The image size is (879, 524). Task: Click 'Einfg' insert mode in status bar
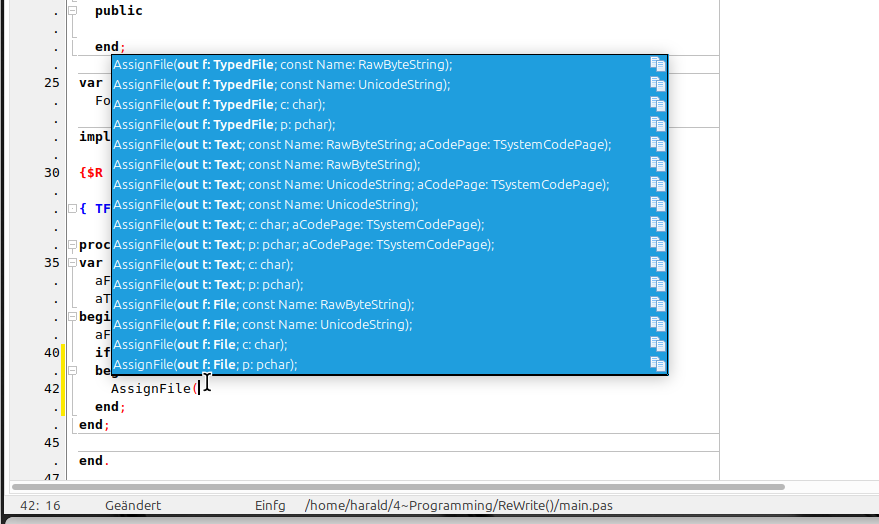270,506
